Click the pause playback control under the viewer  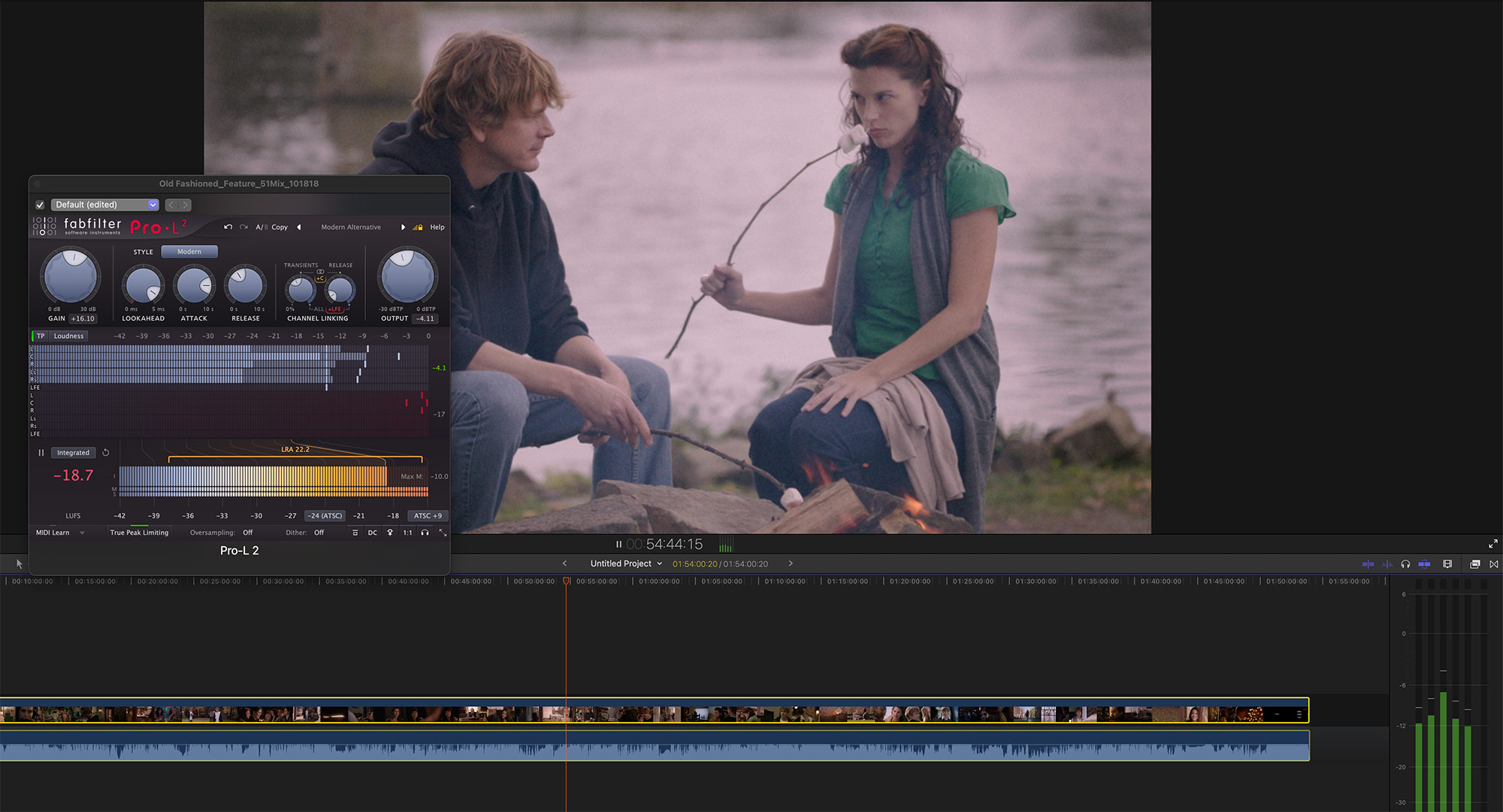pos(618,543)
